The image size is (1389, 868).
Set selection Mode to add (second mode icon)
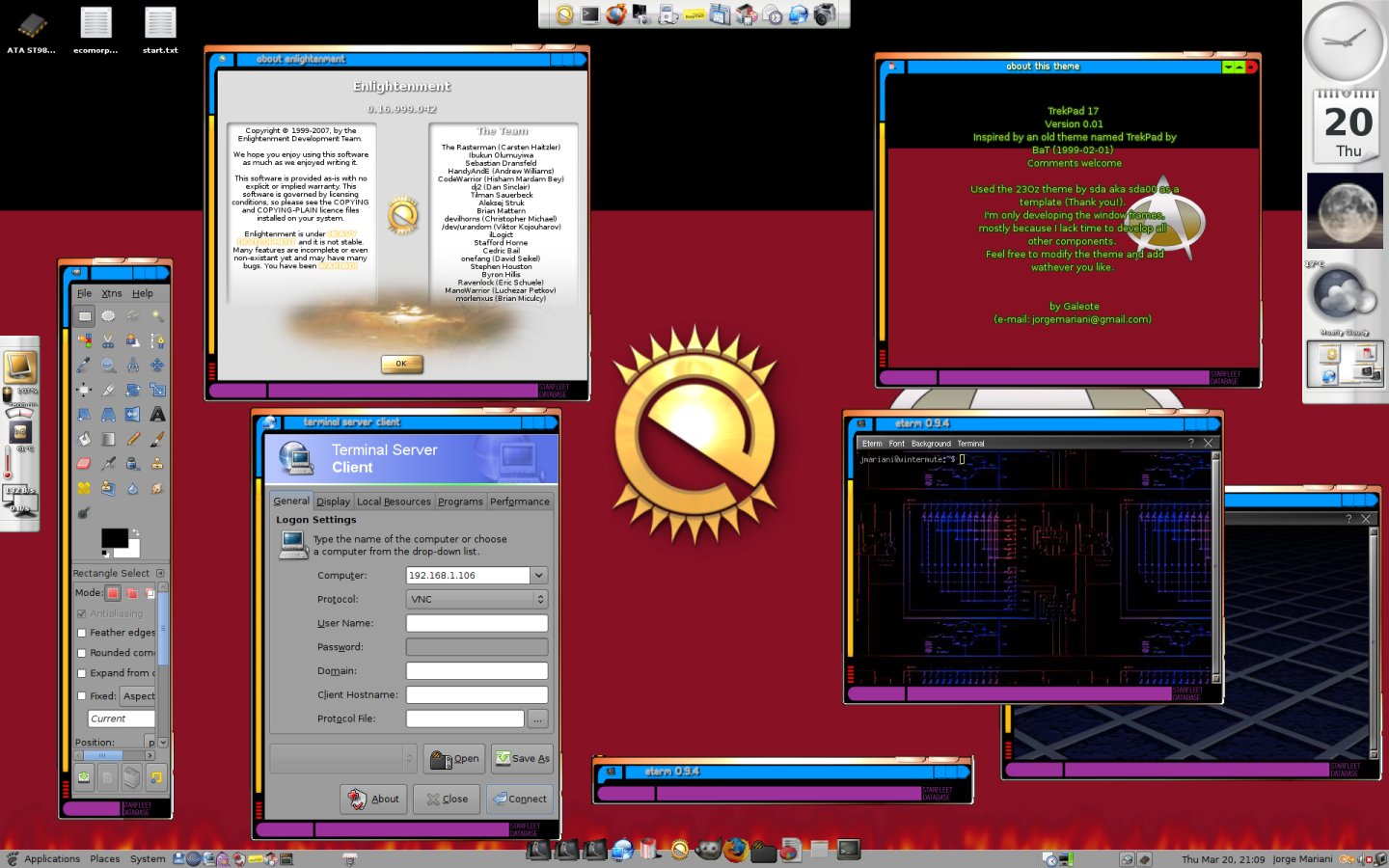131,593
